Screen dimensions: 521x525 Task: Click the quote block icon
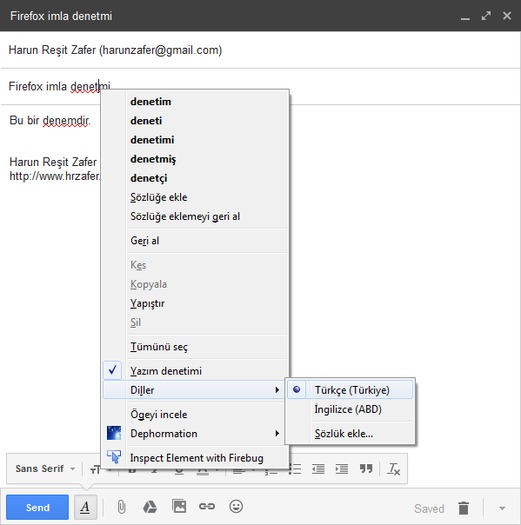pos(366,468)
